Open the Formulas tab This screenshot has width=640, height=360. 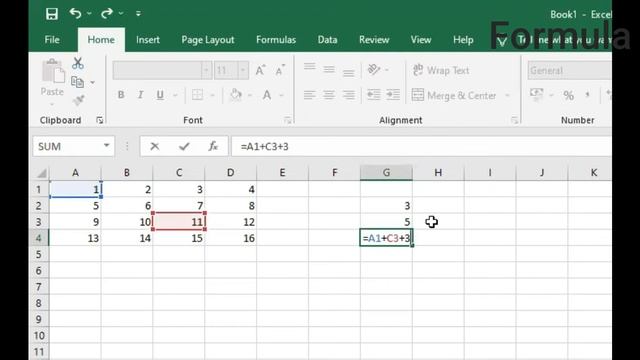(276, 40)
